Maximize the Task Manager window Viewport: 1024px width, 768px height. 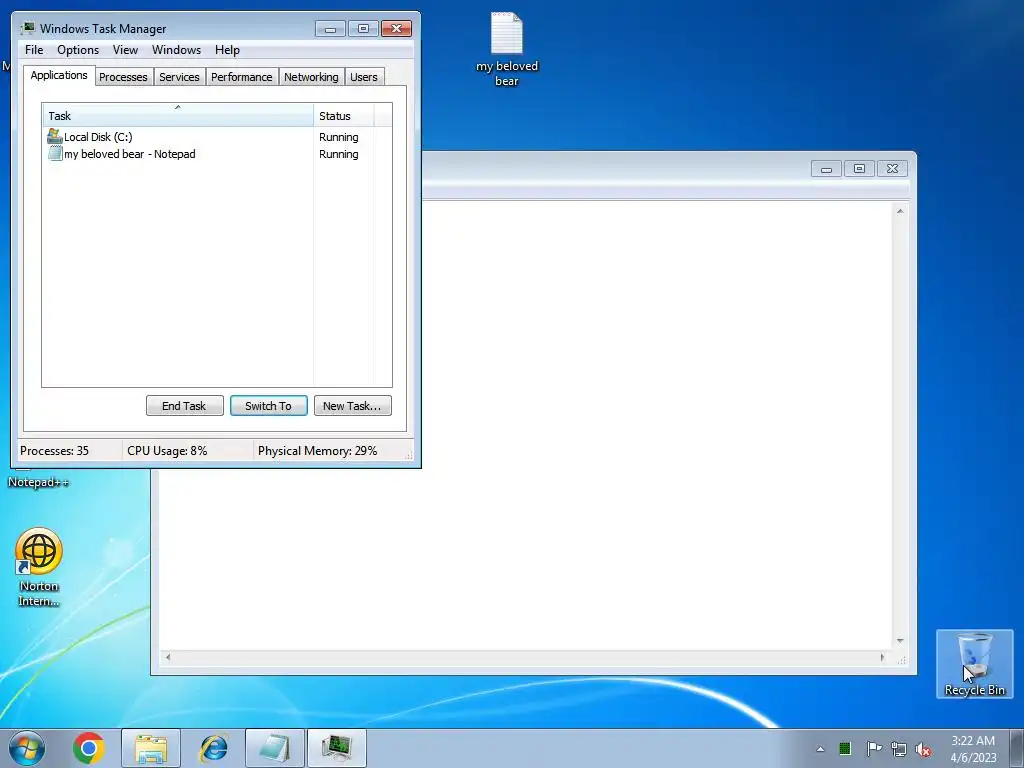click(363, 29)
